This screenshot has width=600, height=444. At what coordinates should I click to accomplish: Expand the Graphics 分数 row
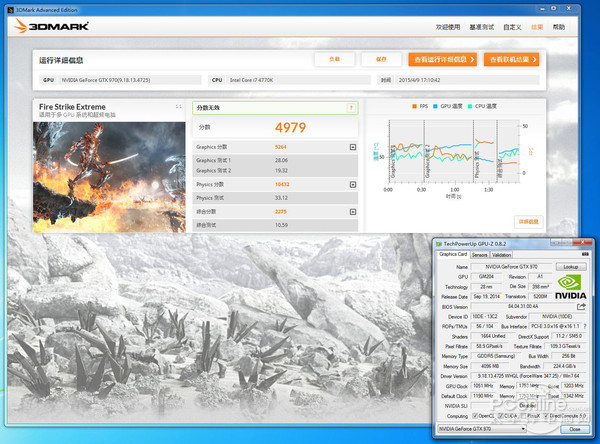(353, 147)
